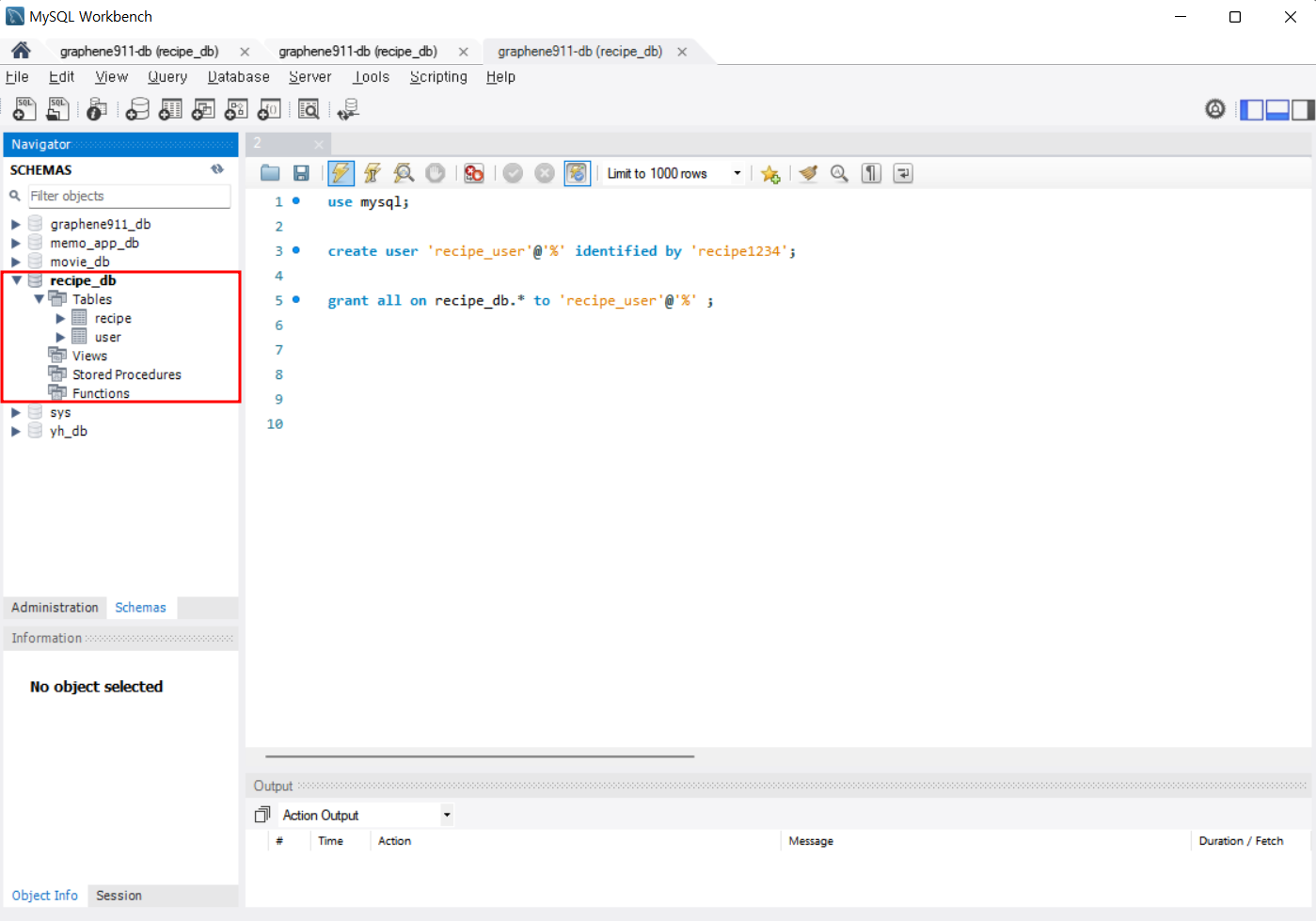This screenshot has height=921, width=1316.
Task: Close the query editor tab 2
Action: (319, 144)
